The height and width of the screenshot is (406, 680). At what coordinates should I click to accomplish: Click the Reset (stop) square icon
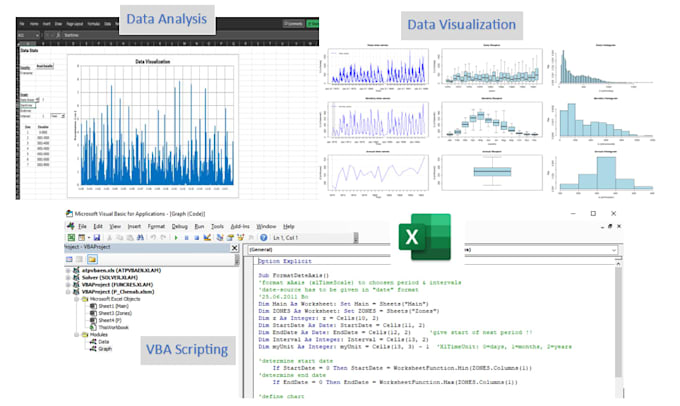point(196,238)
